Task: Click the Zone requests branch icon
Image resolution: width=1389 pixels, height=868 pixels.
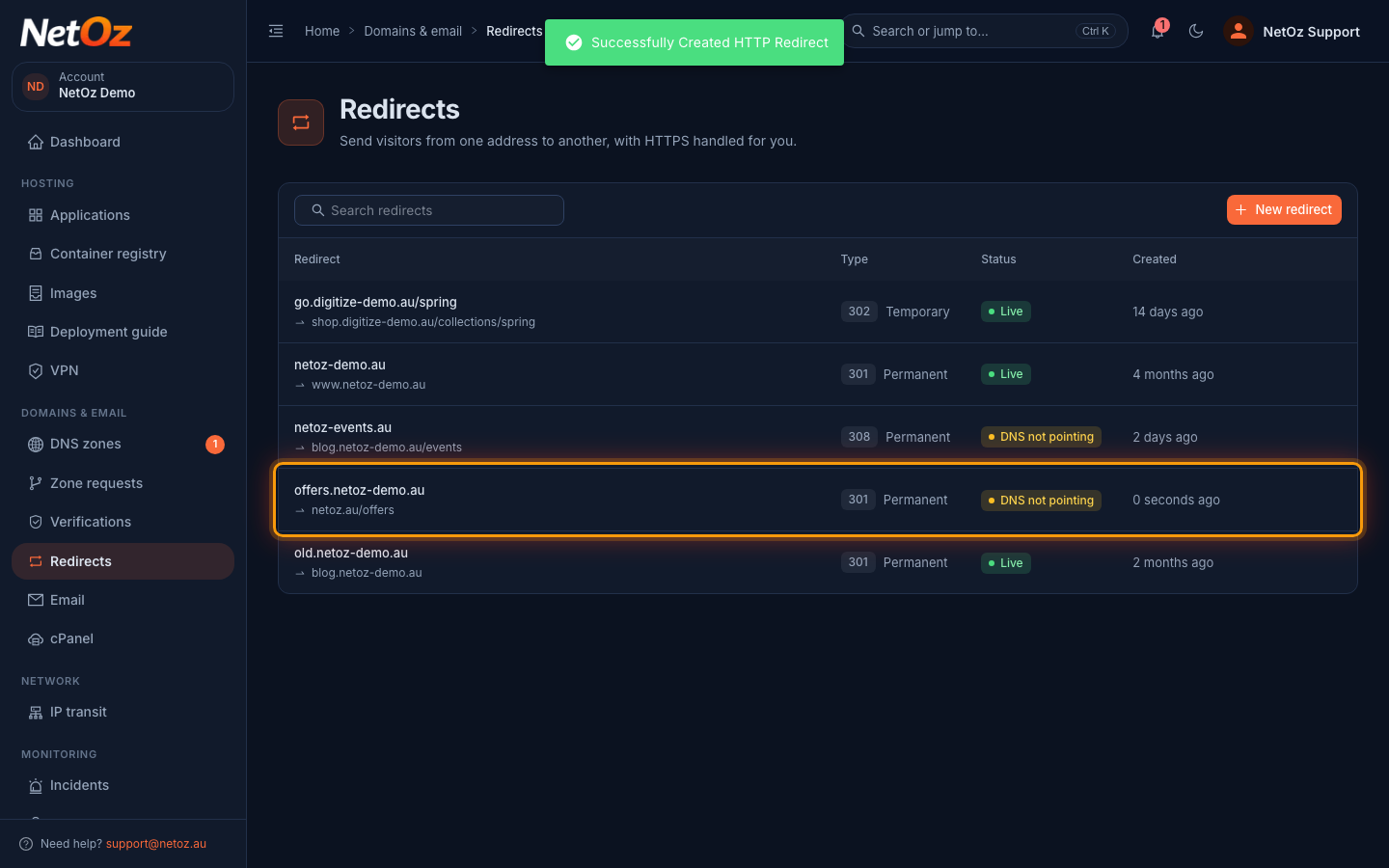Action: click(x=36, y=483)
